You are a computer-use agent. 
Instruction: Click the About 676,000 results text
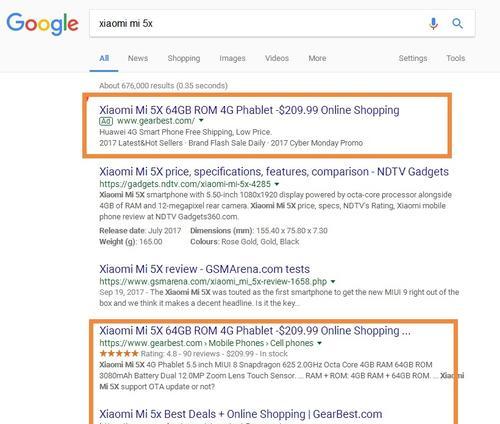coord(163,86)
